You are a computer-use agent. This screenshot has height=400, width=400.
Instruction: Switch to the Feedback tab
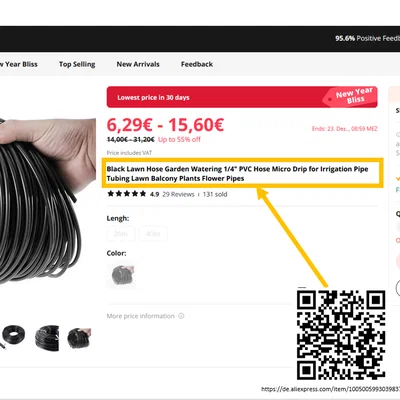197,64
